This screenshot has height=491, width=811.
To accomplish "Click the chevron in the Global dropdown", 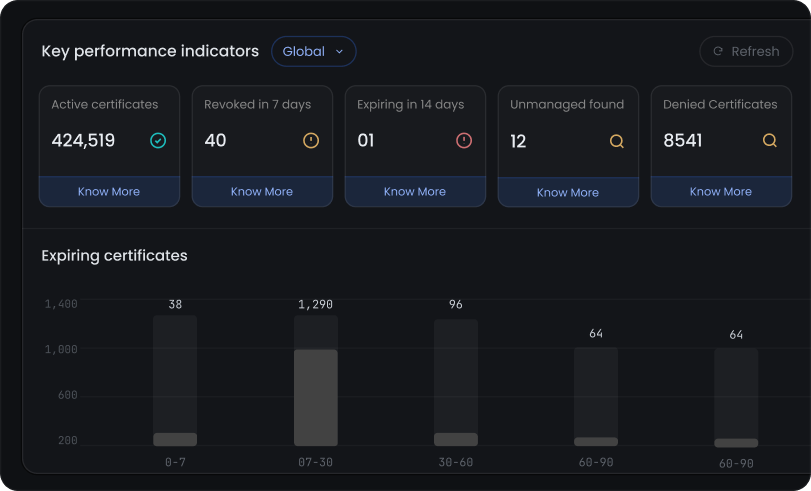I will click(339, 51).
